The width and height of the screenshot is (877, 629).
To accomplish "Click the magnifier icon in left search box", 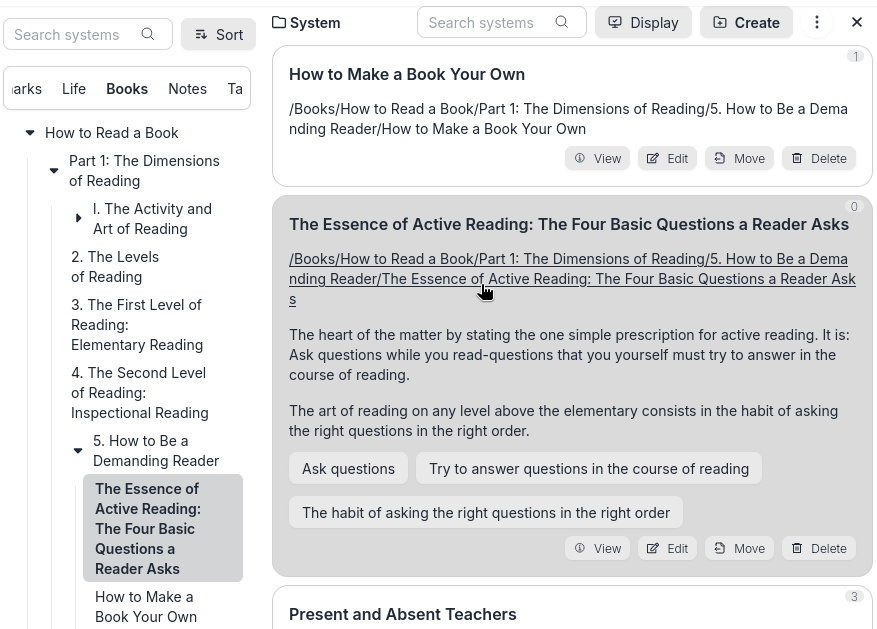I will (148, 34).
